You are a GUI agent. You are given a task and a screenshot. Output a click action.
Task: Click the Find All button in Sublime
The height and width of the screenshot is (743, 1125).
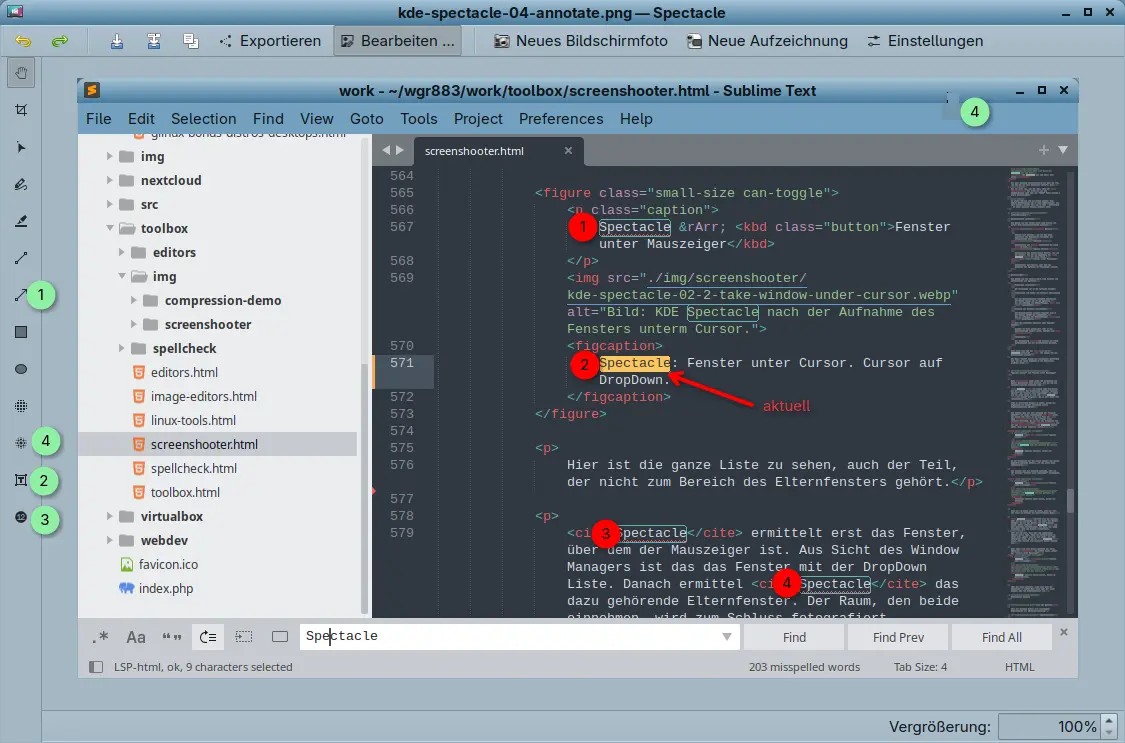click(x=1002, y=637)
